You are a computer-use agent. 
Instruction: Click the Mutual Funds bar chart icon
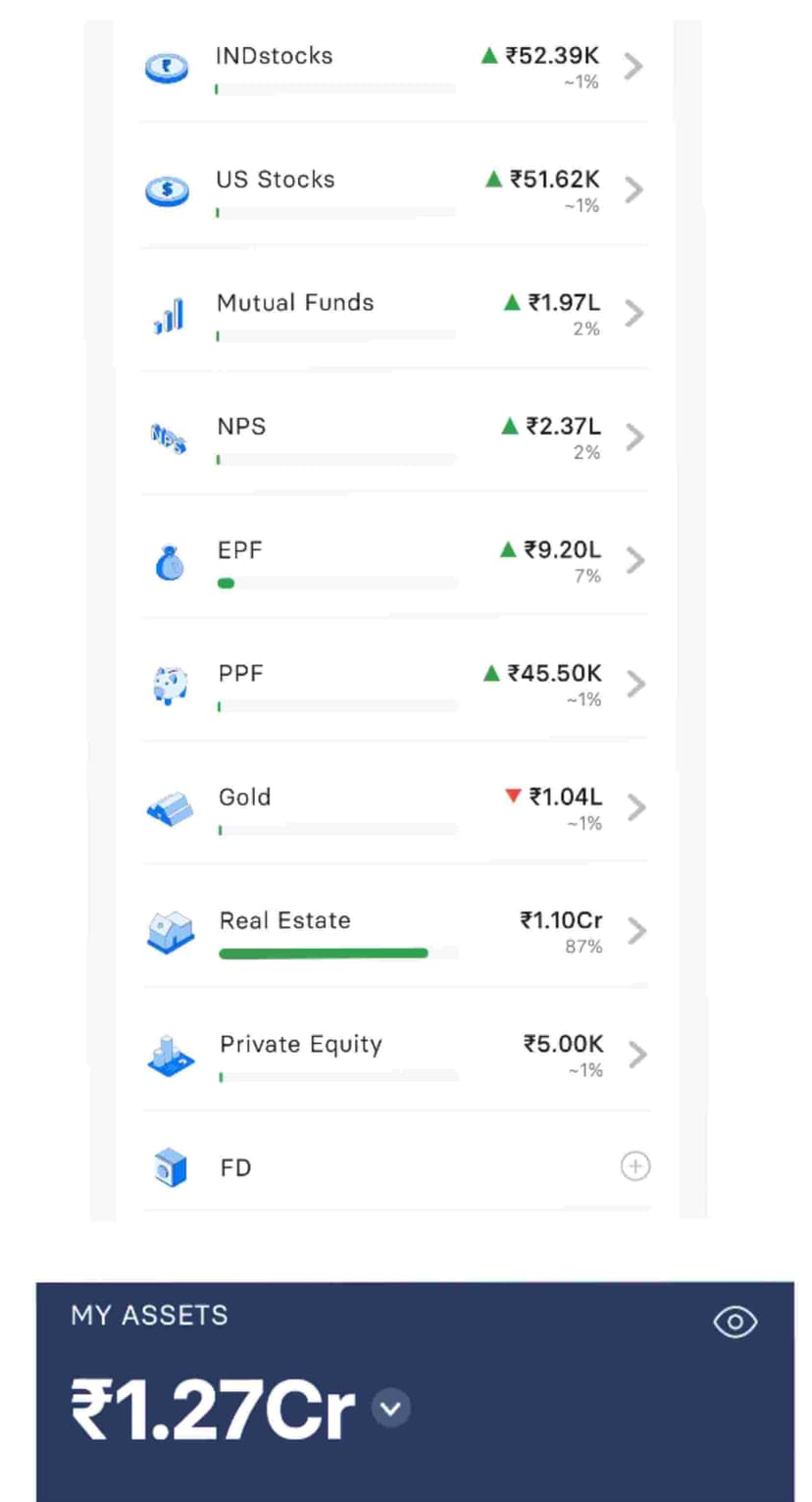pyautogui.click(x=169, y=316)
